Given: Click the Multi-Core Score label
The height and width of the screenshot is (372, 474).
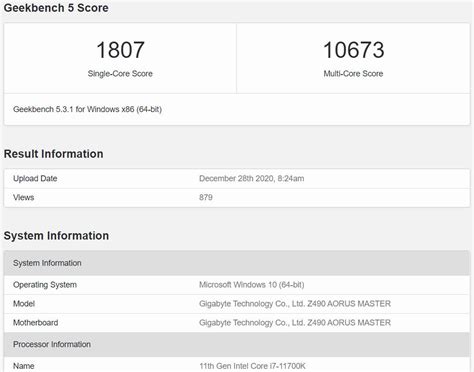Looking at the screenshot, I should (353, 74).
